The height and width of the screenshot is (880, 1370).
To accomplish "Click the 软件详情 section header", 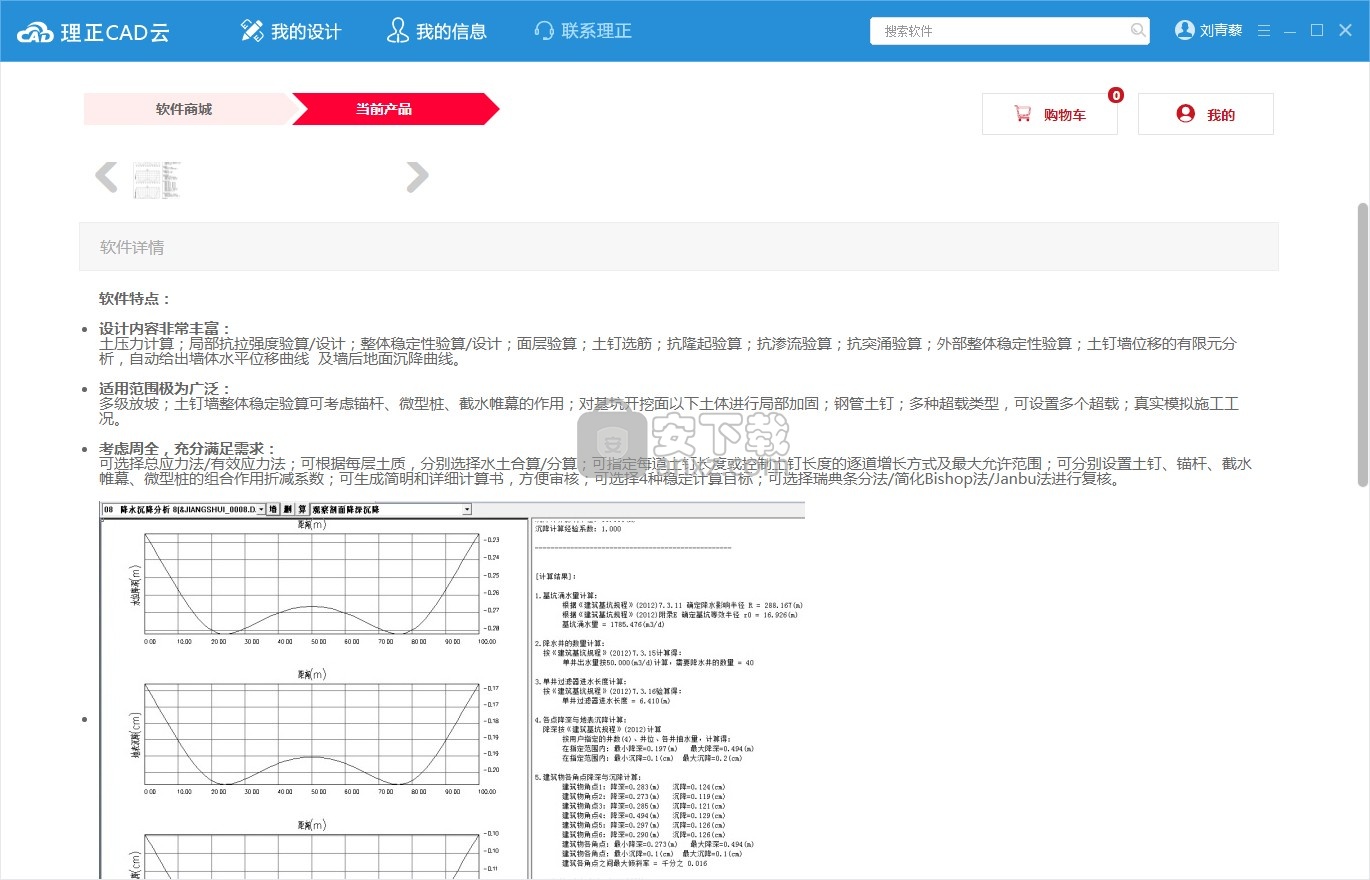I will [679, 247].
